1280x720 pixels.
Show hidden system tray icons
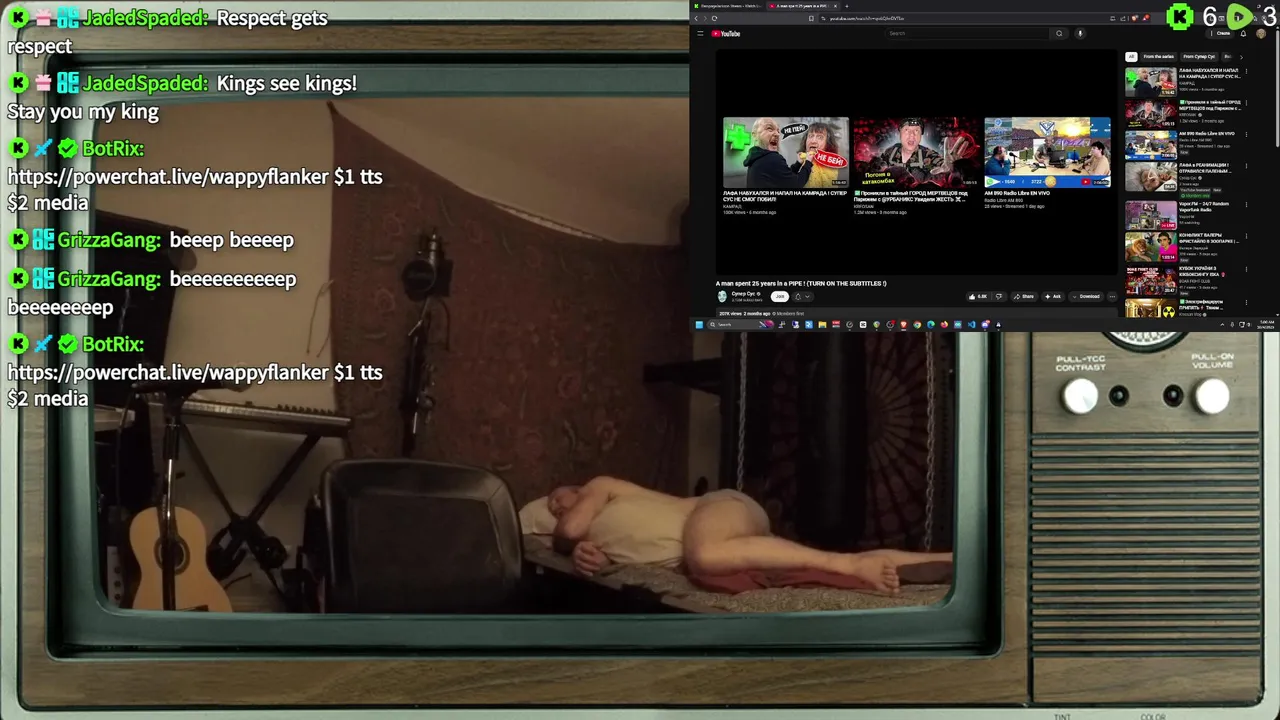click(x=1222, y=324)
